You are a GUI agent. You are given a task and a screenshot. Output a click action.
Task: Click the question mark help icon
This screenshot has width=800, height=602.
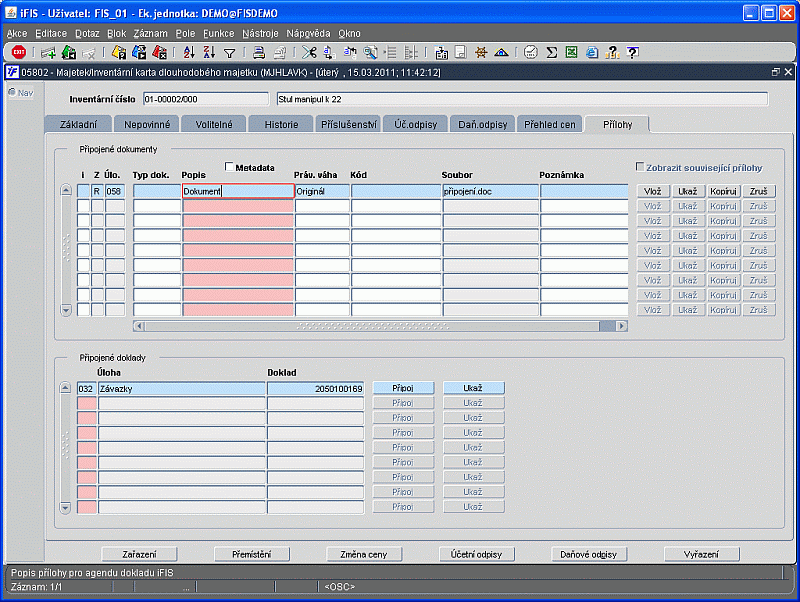pos(633,52)
